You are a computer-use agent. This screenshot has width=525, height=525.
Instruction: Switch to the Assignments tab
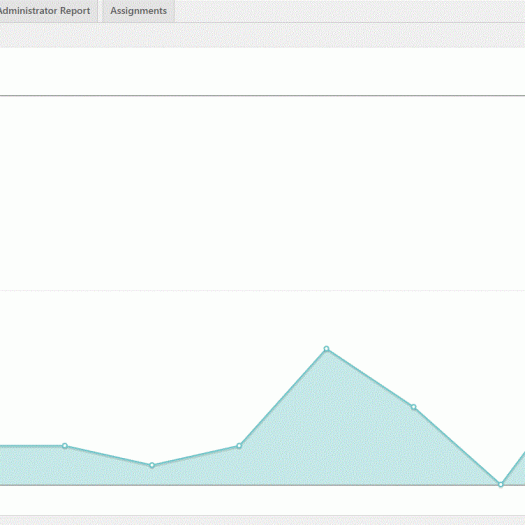tap(139, 11)
